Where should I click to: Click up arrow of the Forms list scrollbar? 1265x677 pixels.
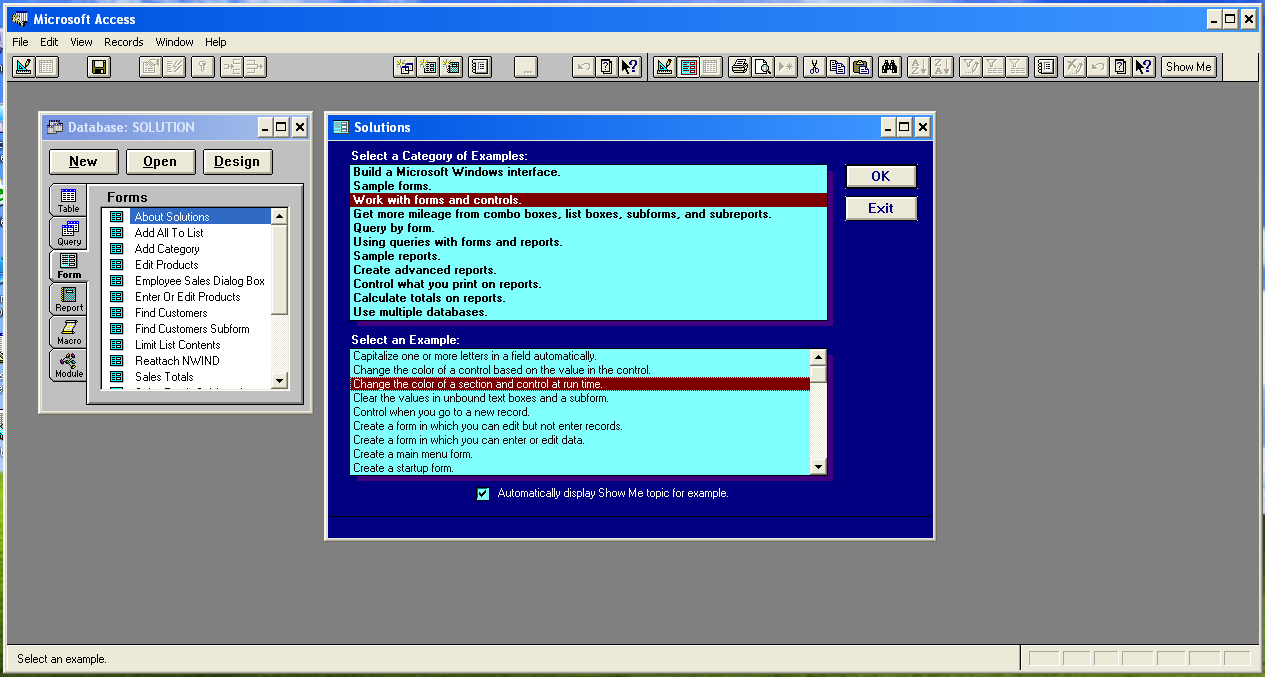pos(279,216)
